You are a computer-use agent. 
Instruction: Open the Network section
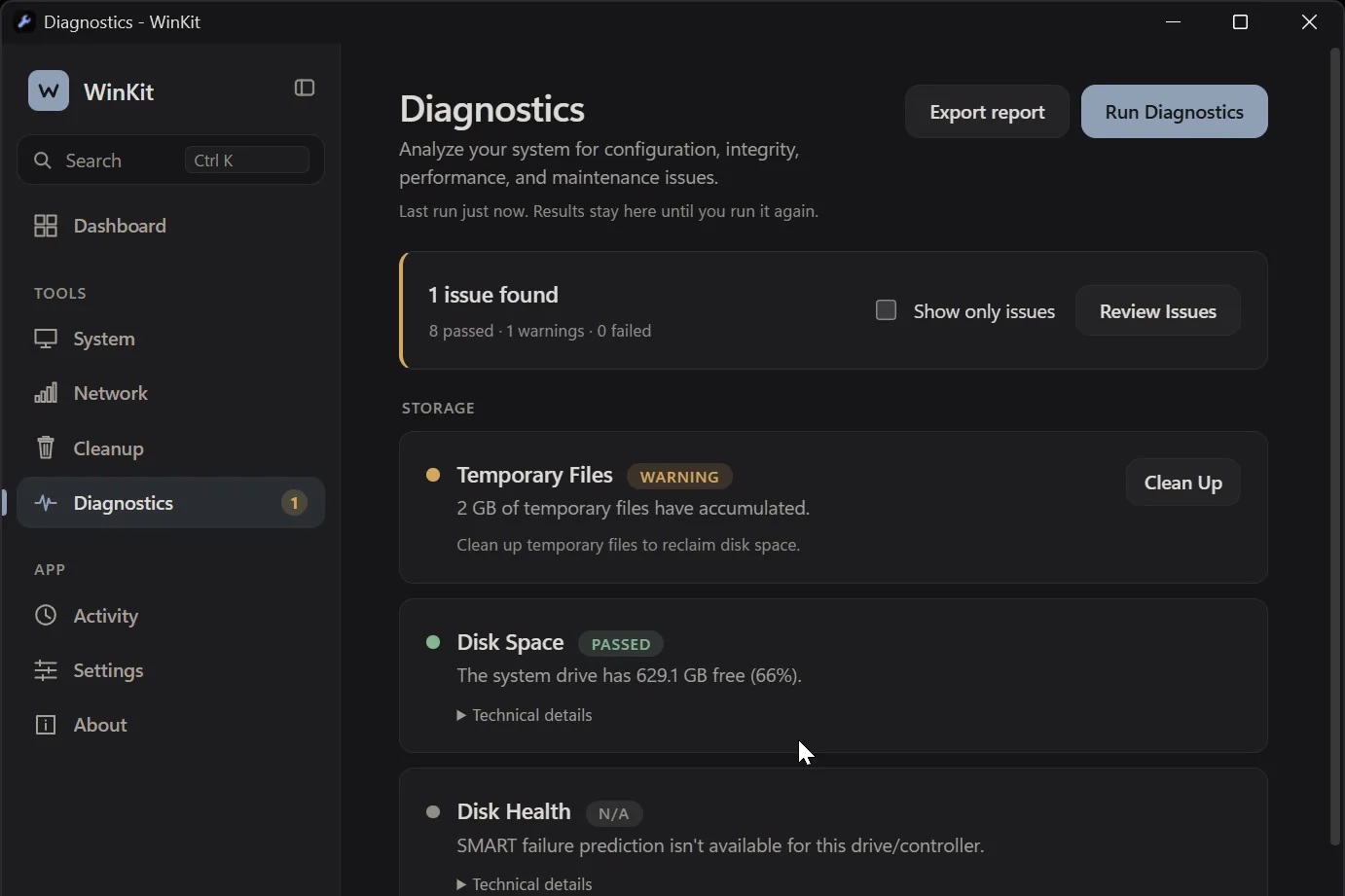170,393
